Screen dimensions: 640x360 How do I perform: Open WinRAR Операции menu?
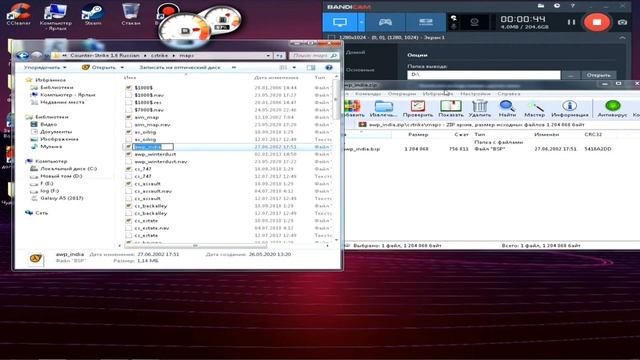click(402, 94)
